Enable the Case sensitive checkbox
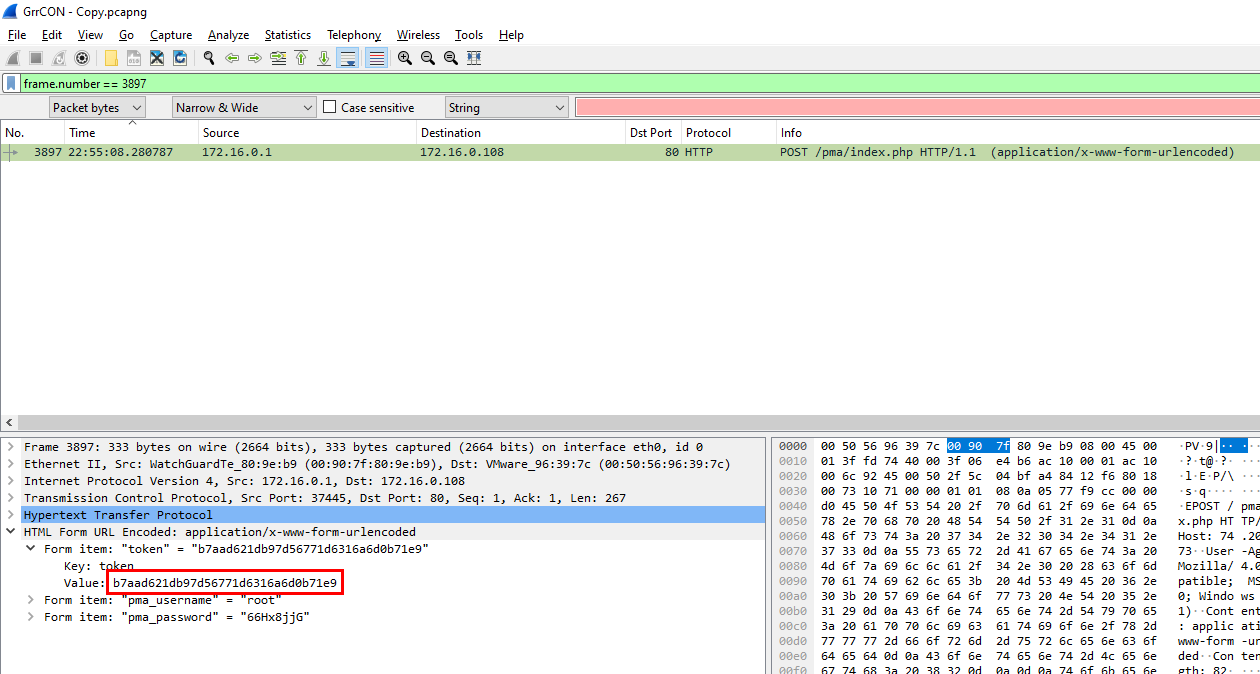The image size is (1260, 674). (x=330, y=107)
